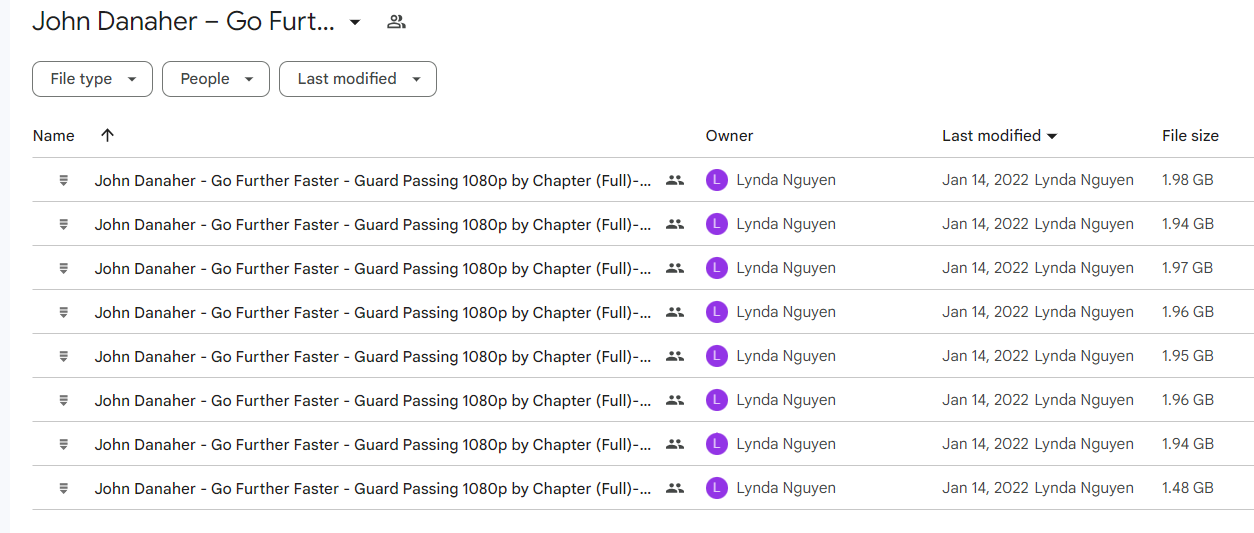Click the ascending sort arrow beside Name
The width and height of the screenshot is (1254, 533).
coord(108,136)
